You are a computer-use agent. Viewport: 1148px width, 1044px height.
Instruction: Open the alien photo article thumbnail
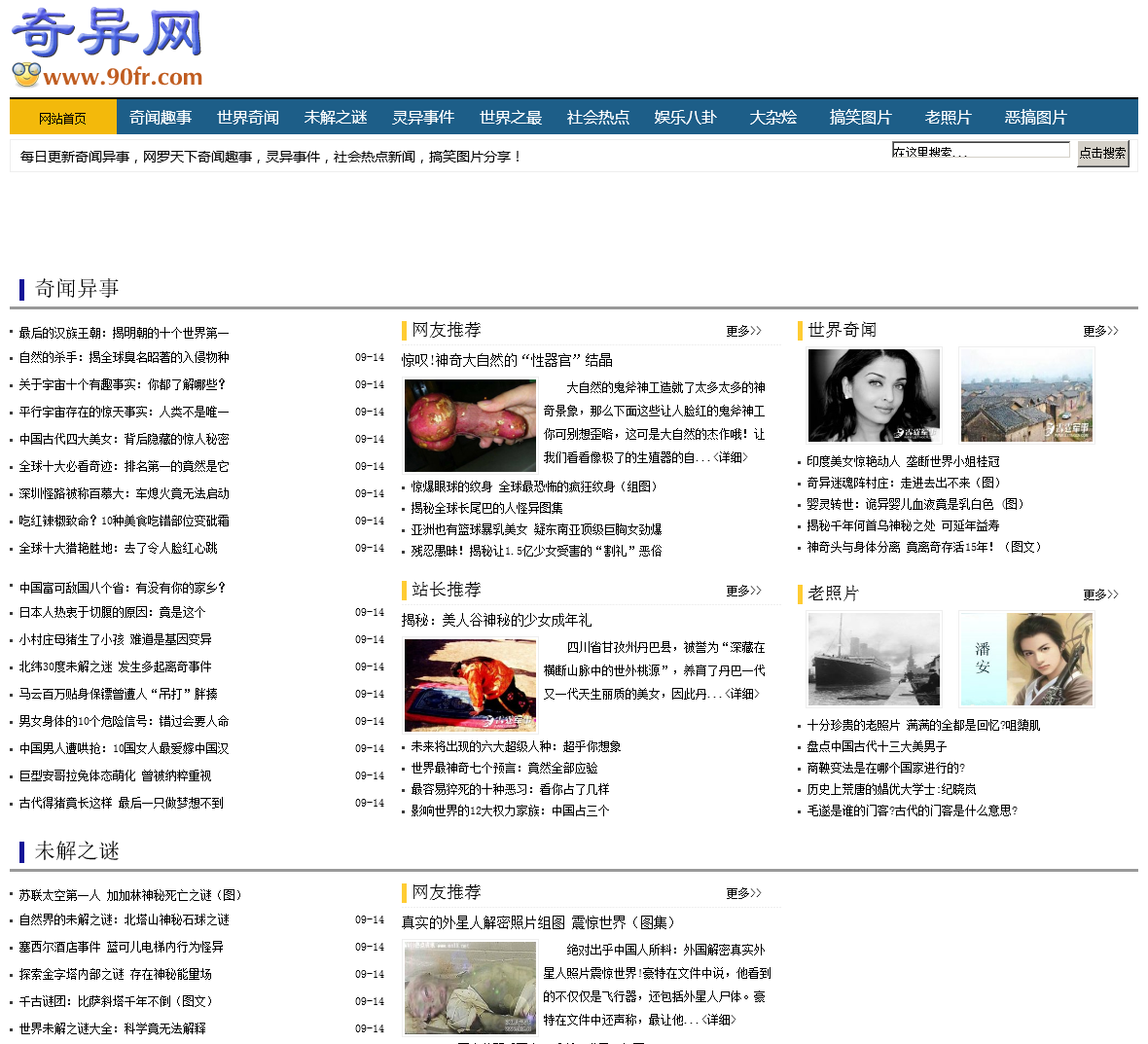click(470, 987)
